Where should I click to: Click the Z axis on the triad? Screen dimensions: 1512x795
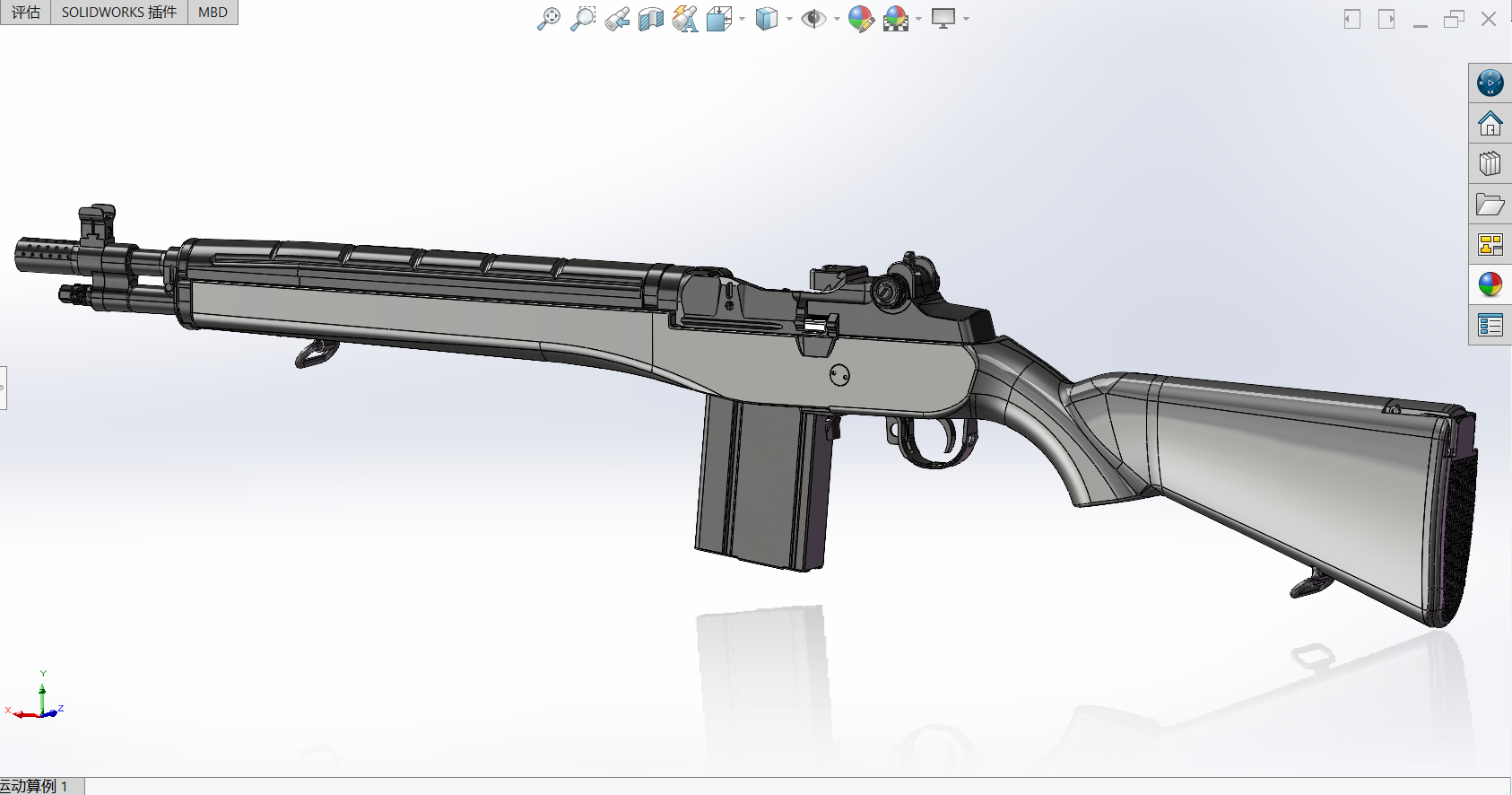pyautogui.click(x=54, y=712)
